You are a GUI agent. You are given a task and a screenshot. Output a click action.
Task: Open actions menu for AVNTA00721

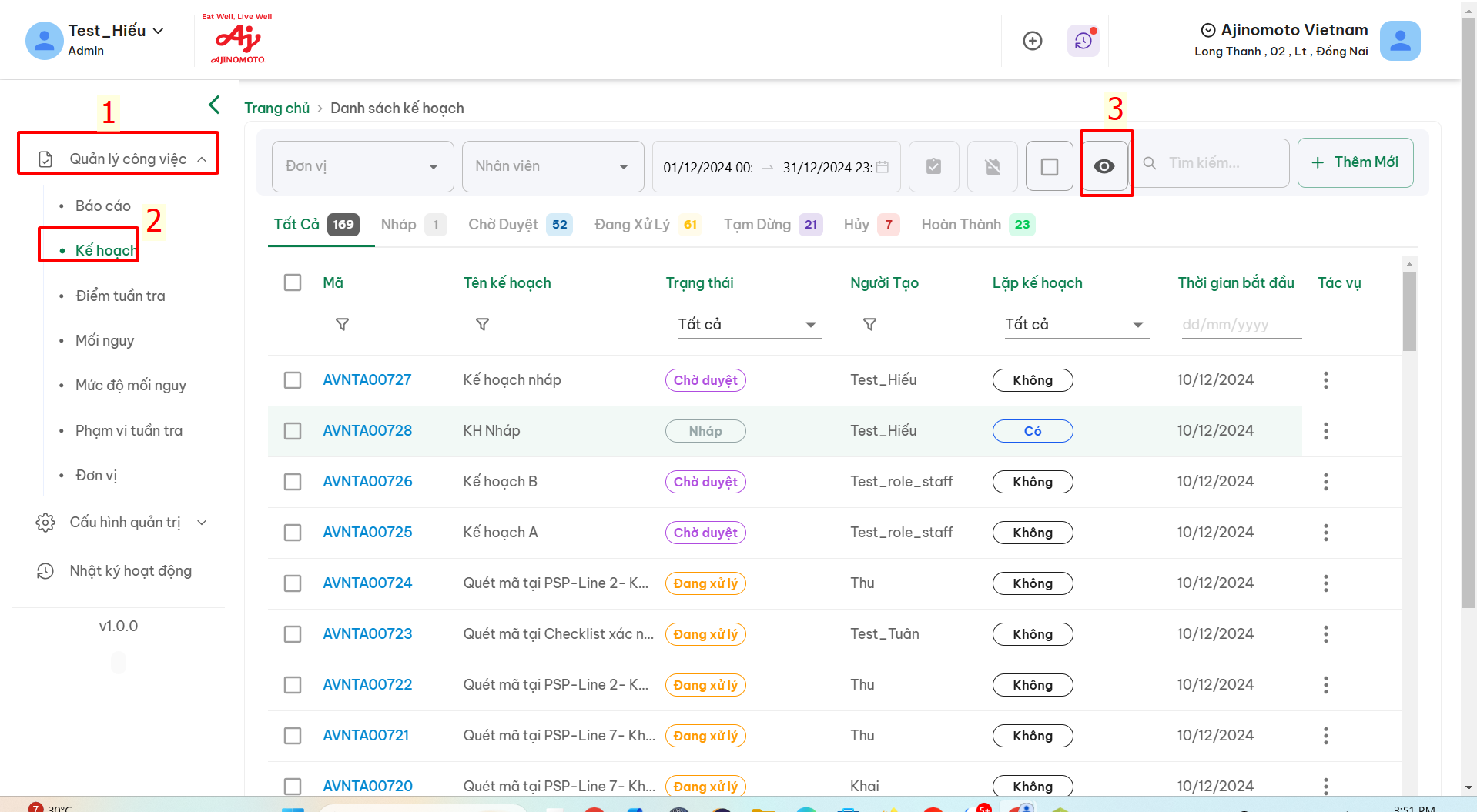coord(1325,736)
